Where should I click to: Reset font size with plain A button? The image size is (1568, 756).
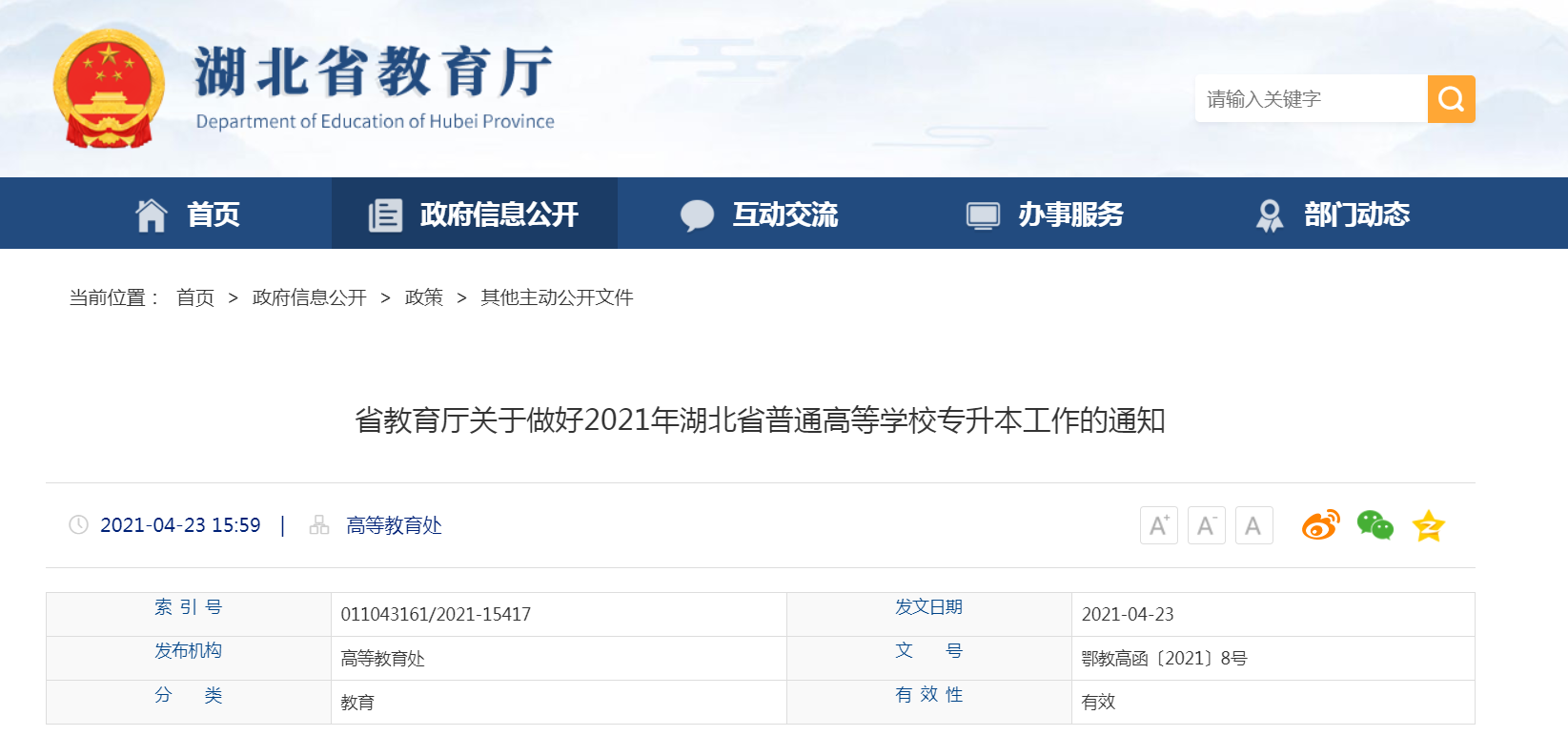(x=1254, y=525)
